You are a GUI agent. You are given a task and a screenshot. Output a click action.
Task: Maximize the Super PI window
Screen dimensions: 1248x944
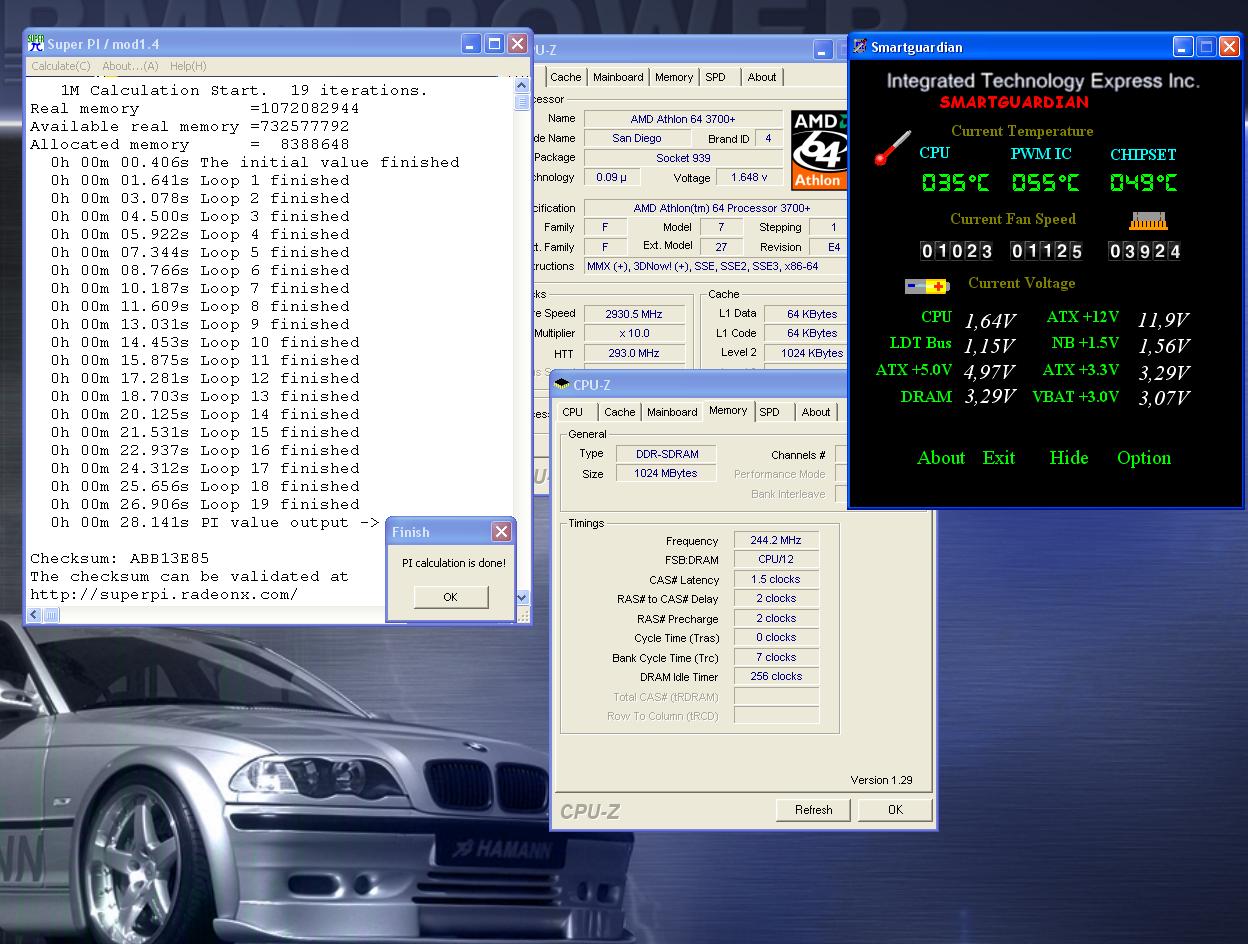494,43
